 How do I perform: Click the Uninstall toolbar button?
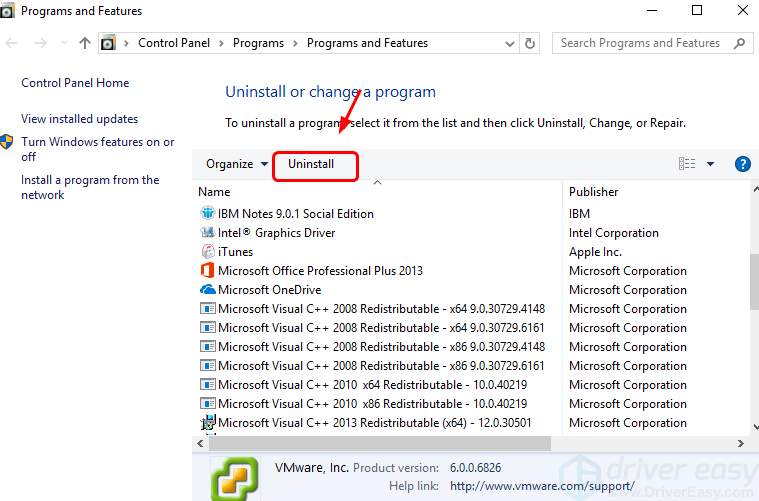pos(311,164)
